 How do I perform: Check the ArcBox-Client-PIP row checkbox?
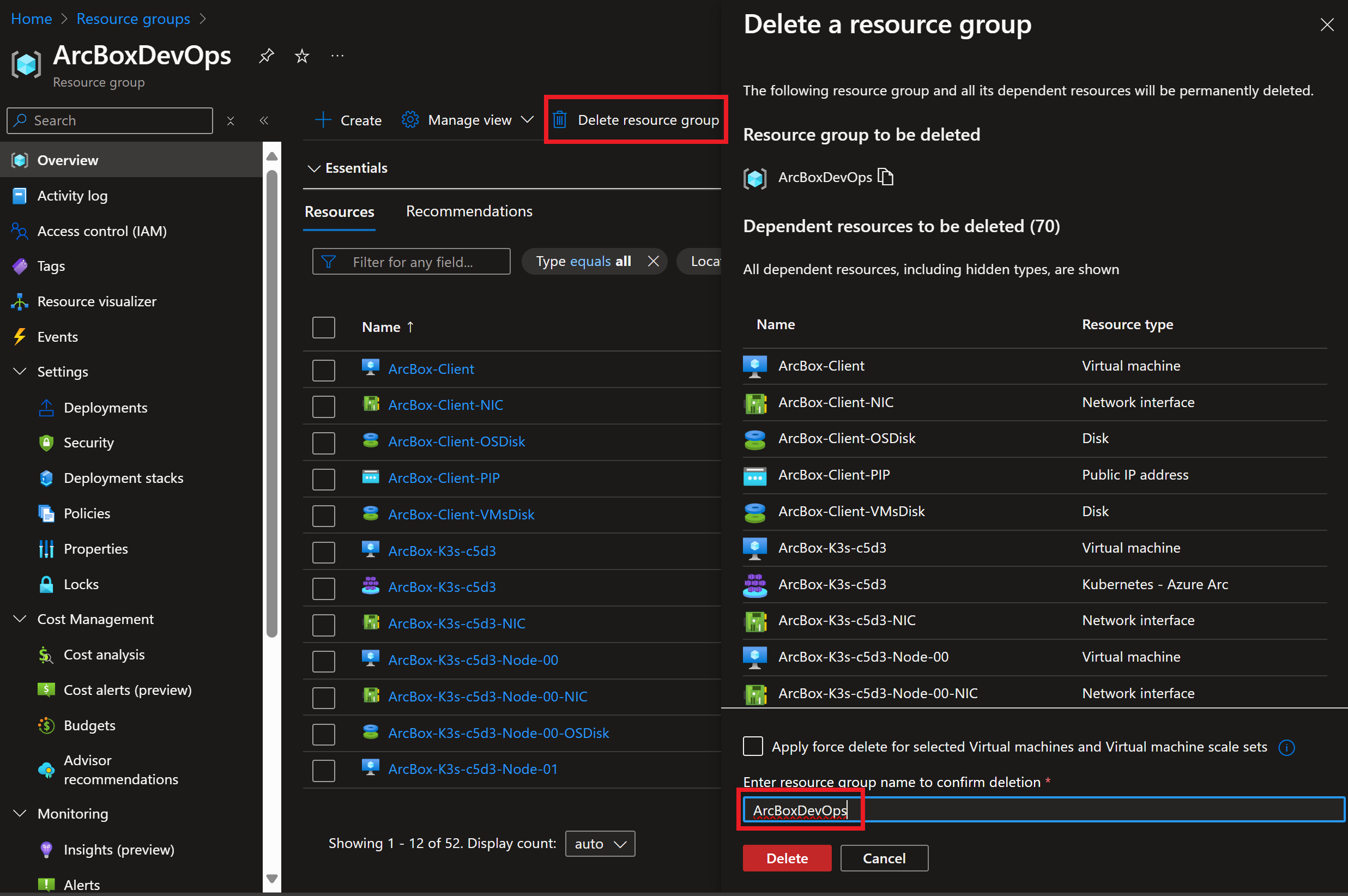(323, 479)
